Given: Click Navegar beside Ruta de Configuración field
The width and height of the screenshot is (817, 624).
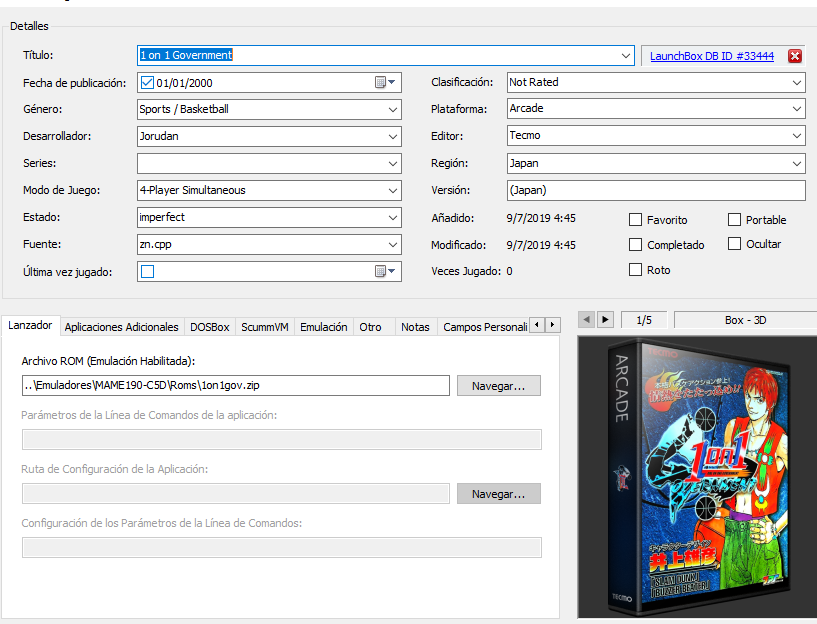Looking at the screenshot, I should coord(499,494).
